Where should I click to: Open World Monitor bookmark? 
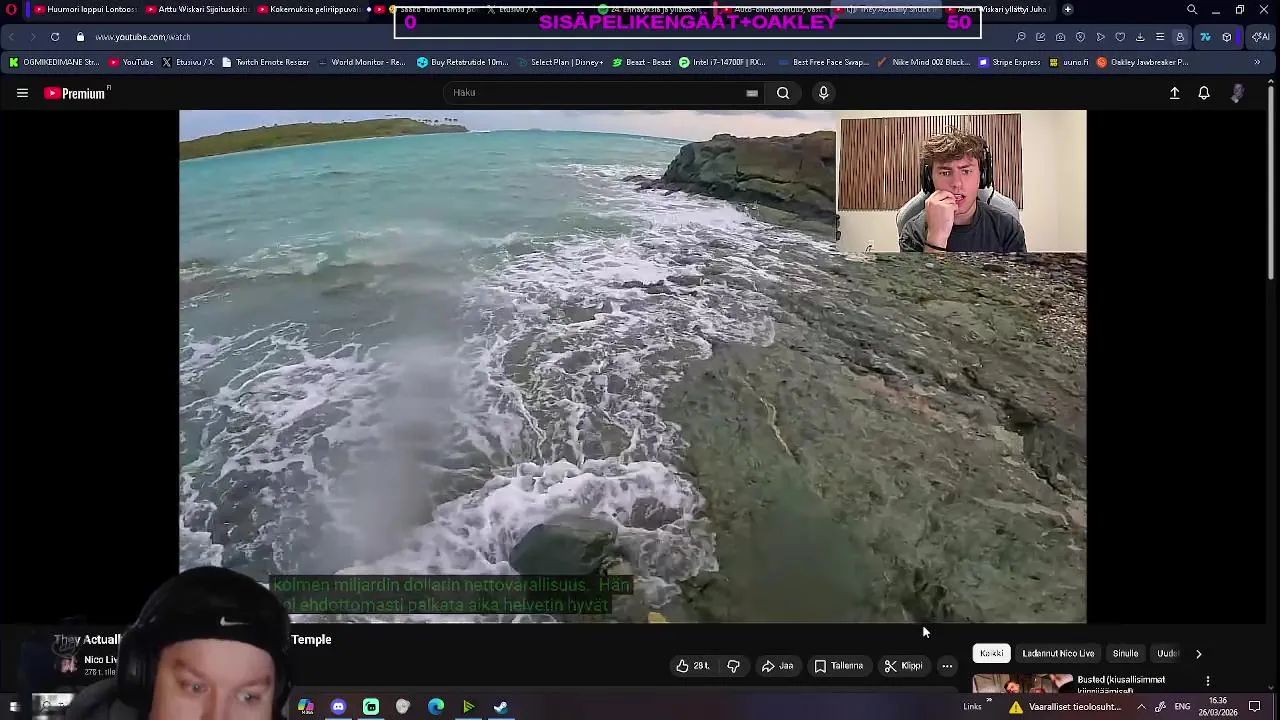click(x=361, y=62)
